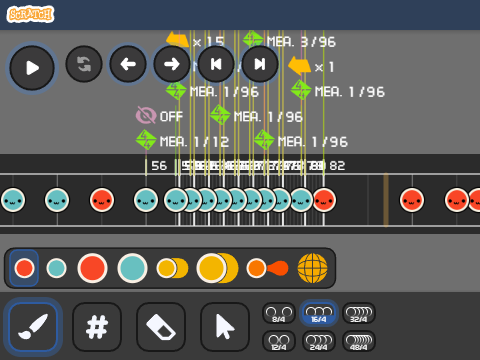Activate the eraser tool

[x=161, y=327]
